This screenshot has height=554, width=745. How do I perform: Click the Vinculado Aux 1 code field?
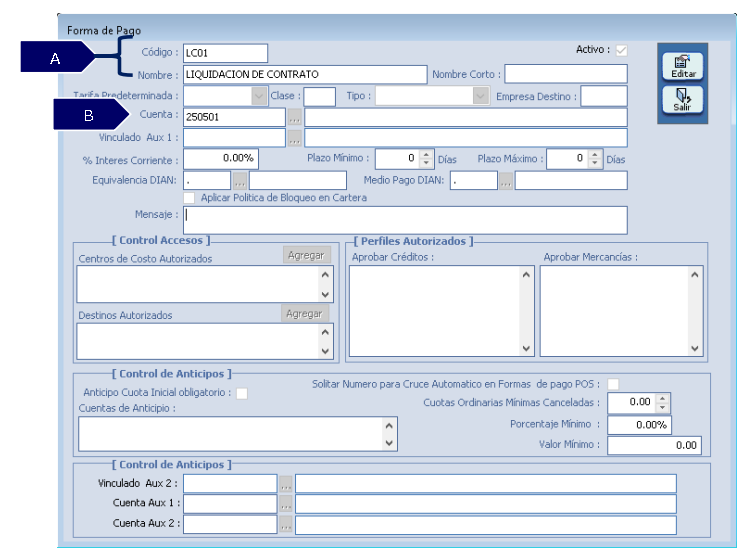[234, 138]
